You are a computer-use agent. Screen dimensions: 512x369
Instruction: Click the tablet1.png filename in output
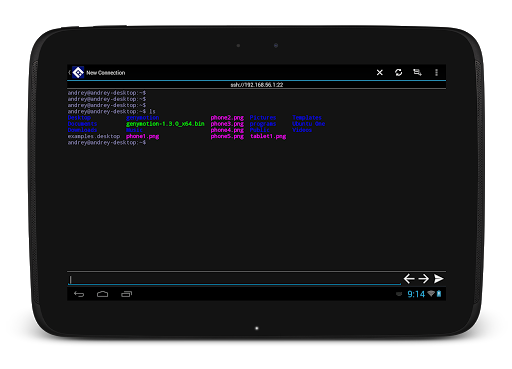click(268, 136)
